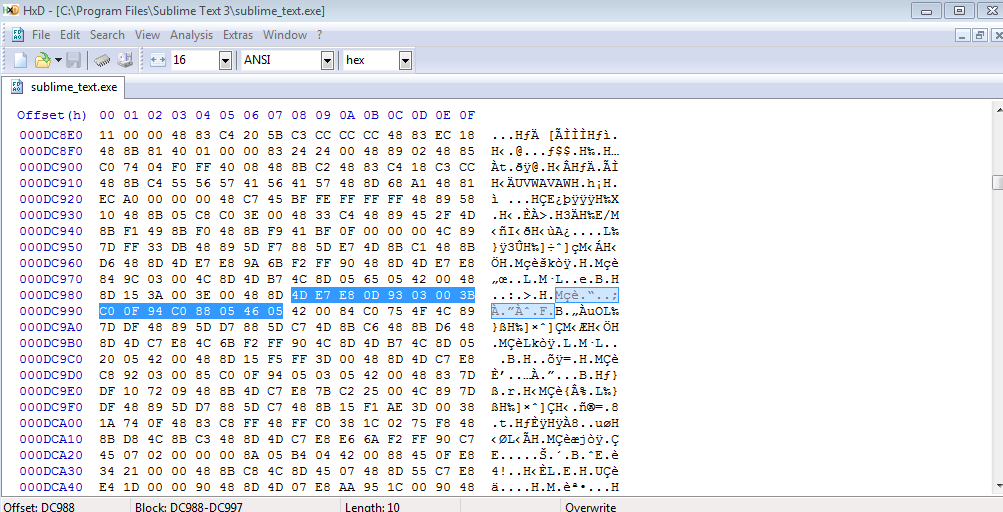Click the Open file folder icon
1003x512 pixels.
(42, 60)
